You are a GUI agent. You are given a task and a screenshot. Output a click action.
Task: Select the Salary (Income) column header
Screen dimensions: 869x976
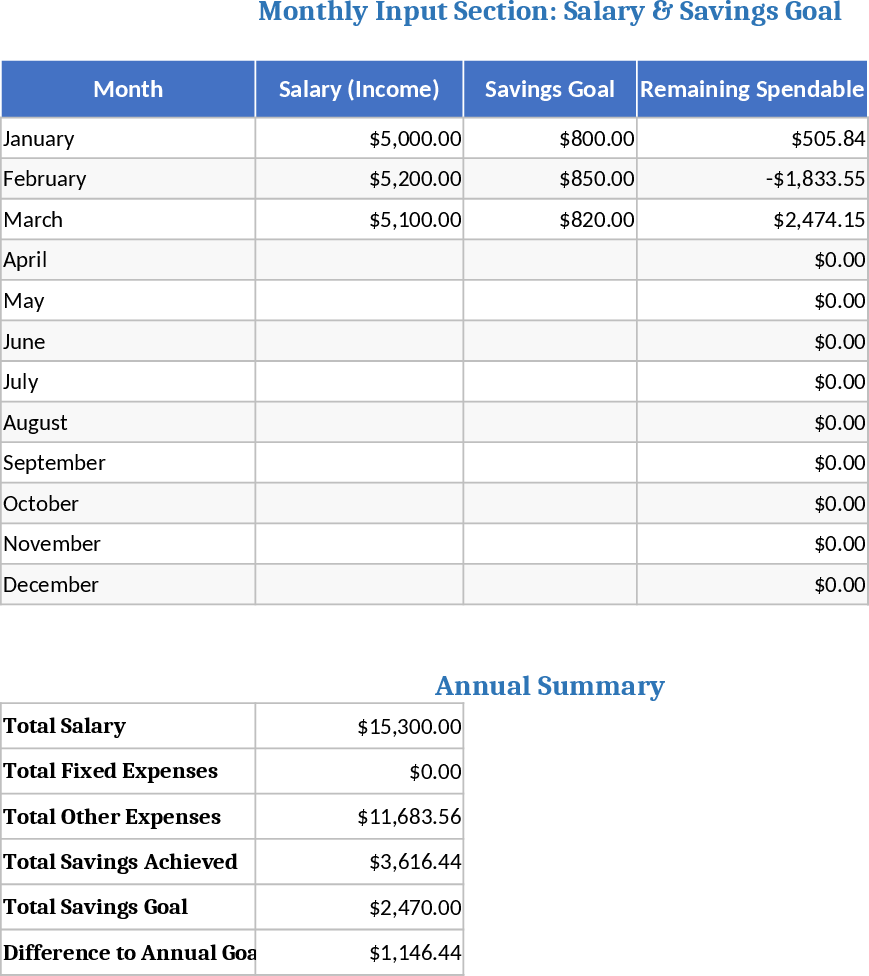pos(359,89)
